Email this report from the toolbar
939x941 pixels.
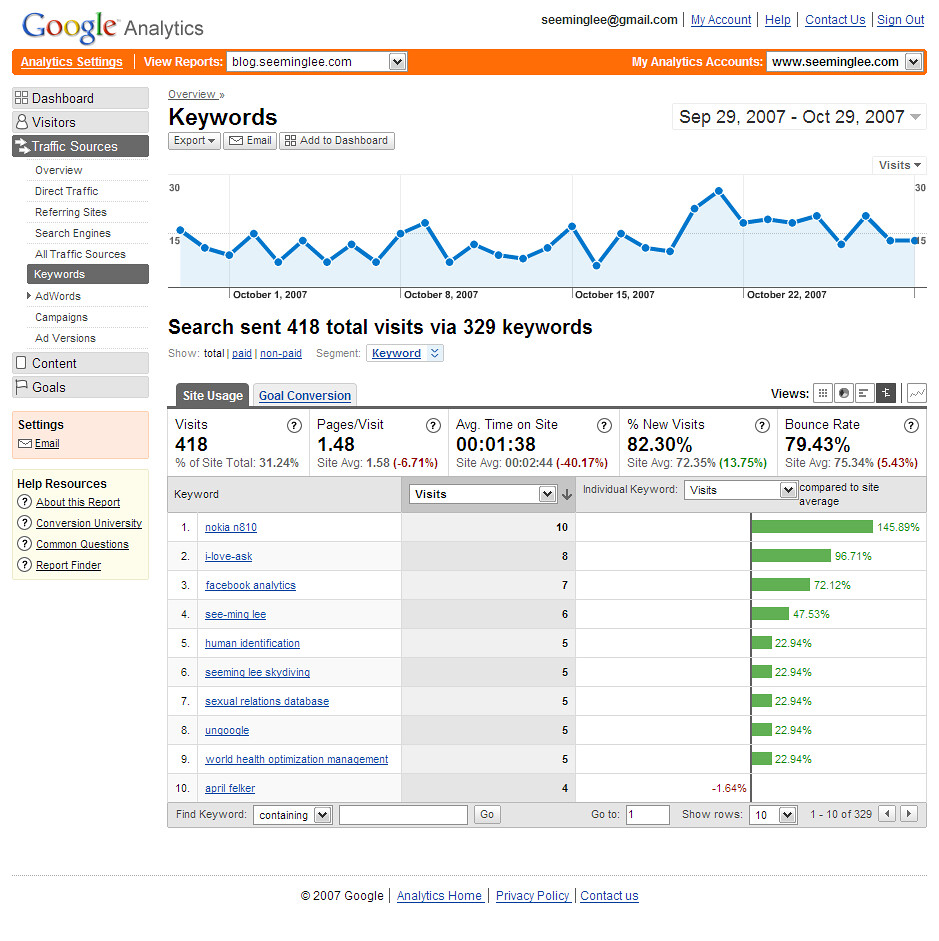[x=250, y=140]
